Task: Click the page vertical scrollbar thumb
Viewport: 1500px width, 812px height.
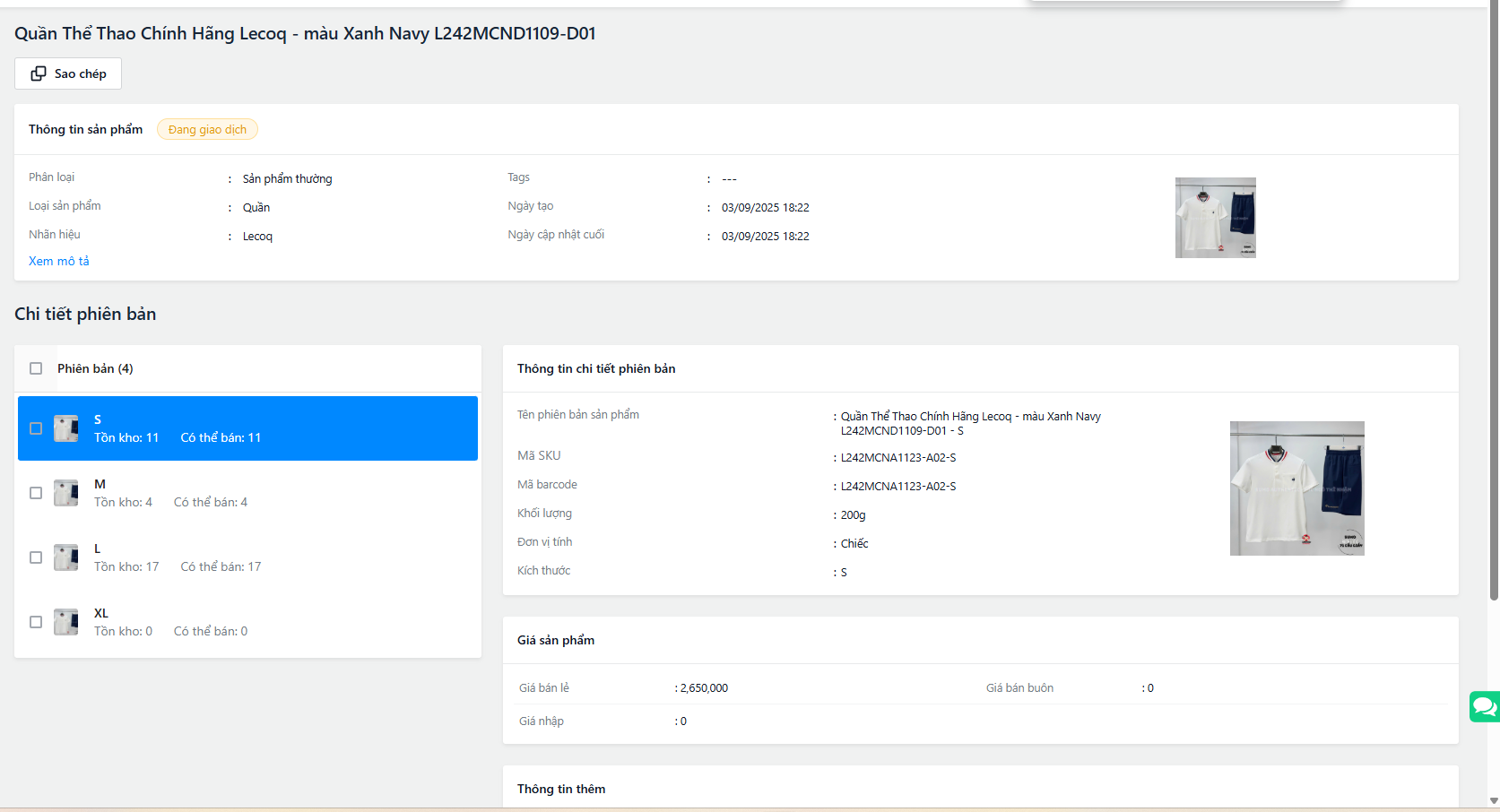Action: (1494, 300)
